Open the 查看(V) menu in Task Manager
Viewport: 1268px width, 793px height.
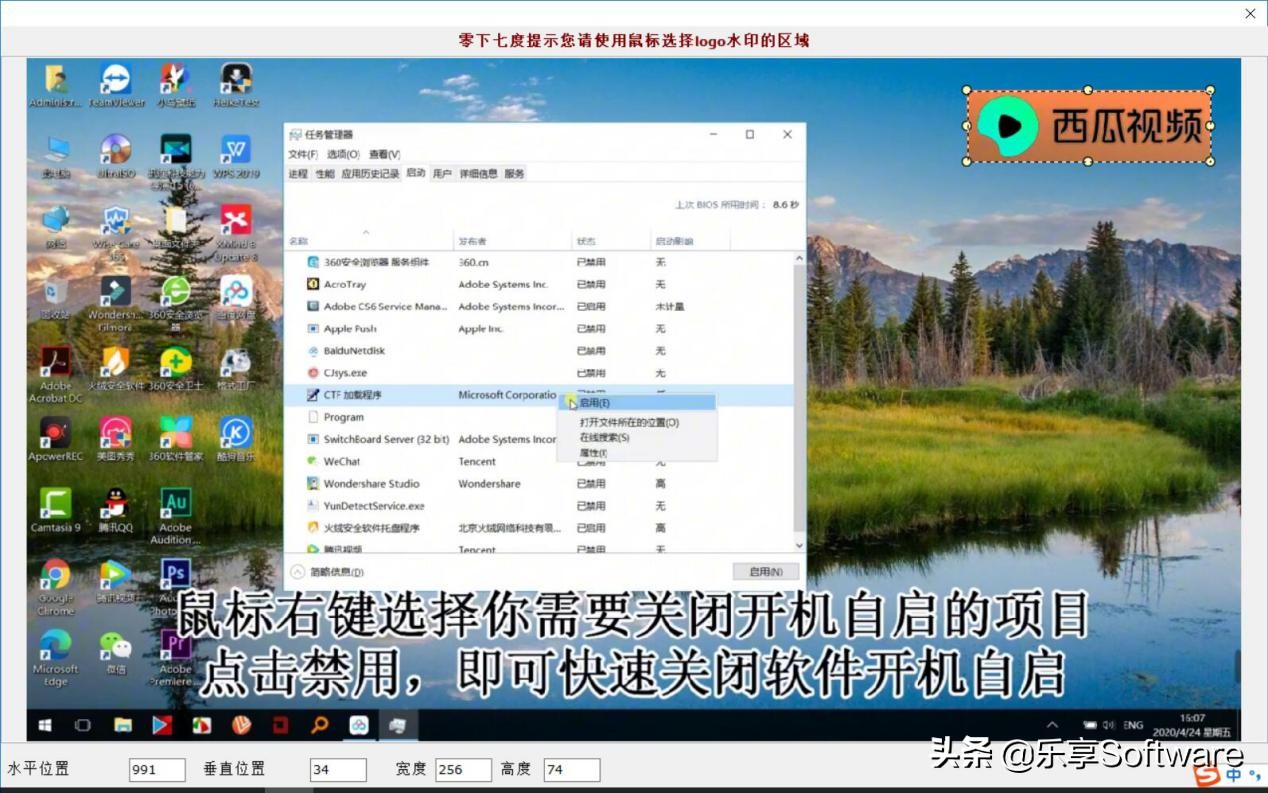click(385, 154)
